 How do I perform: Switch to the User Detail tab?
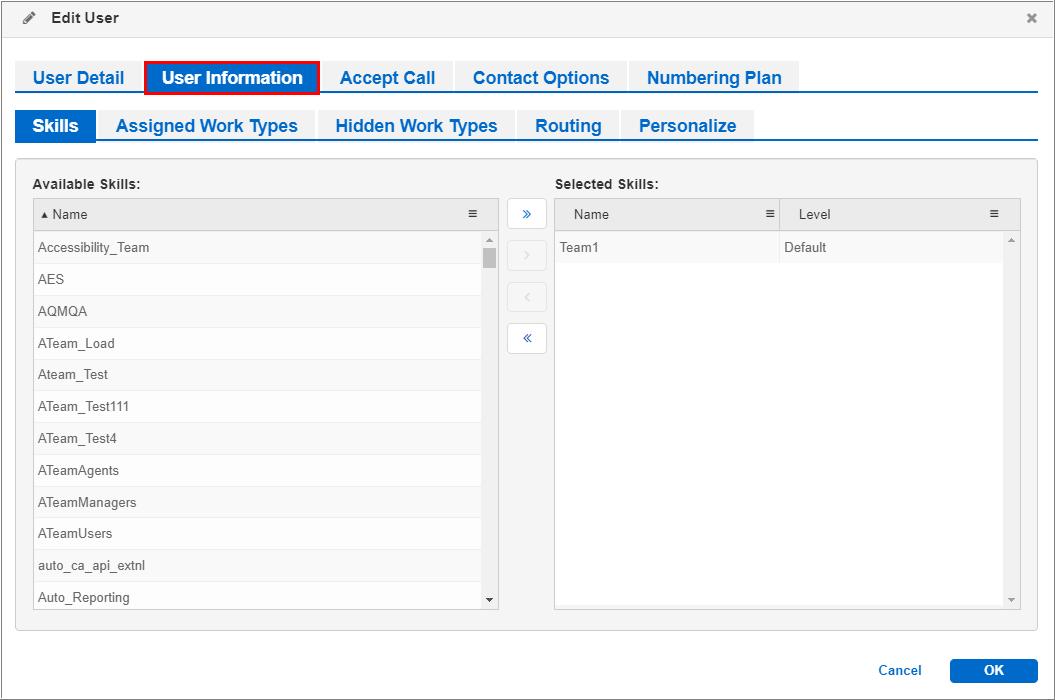click(77, 77)
